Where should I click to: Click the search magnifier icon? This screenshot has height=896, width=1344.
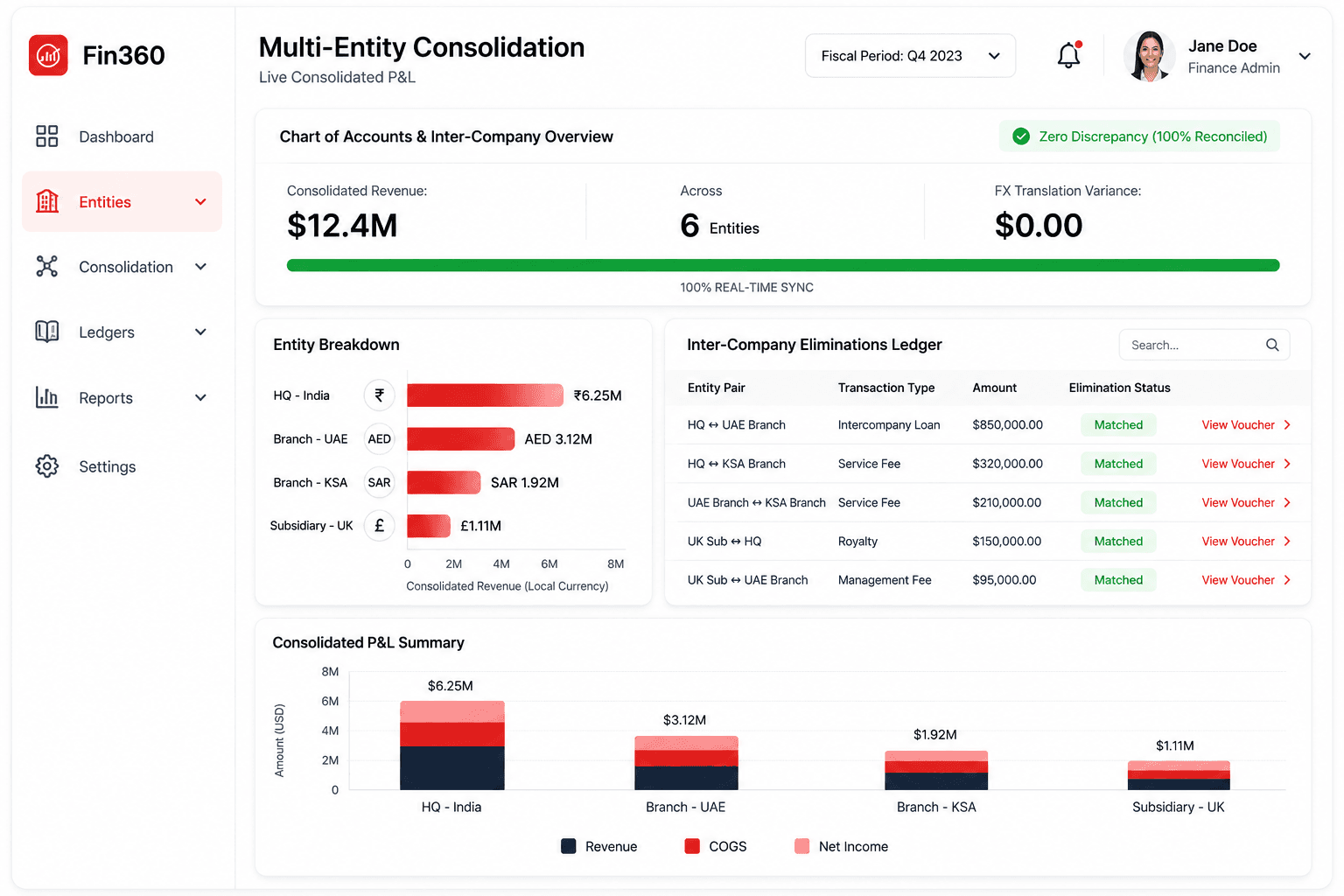tap(1272, 345)
